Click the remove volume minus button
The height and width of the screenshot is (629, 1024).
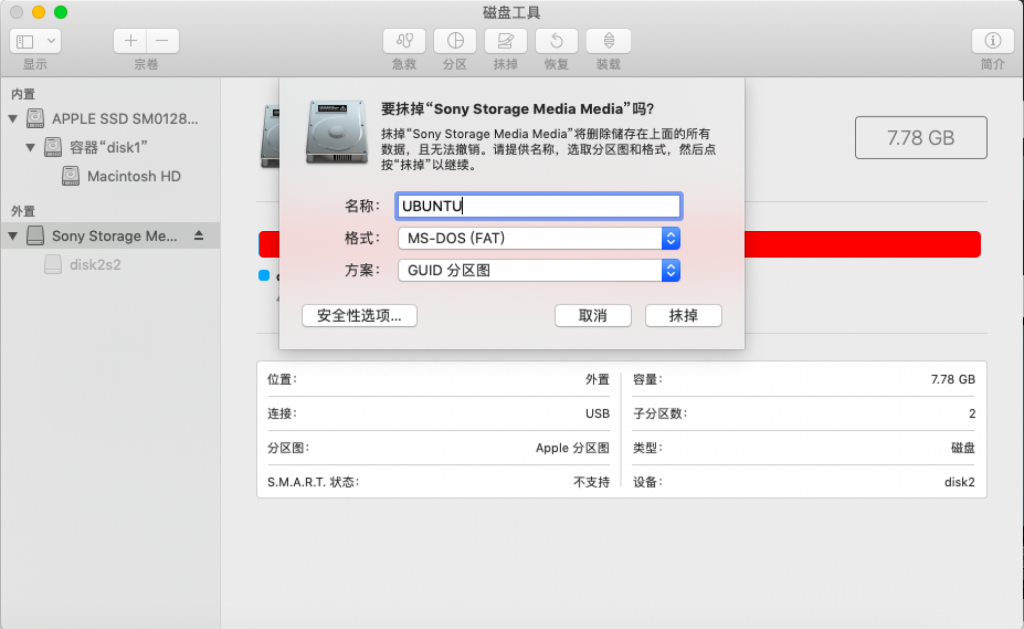click(163, 41)
